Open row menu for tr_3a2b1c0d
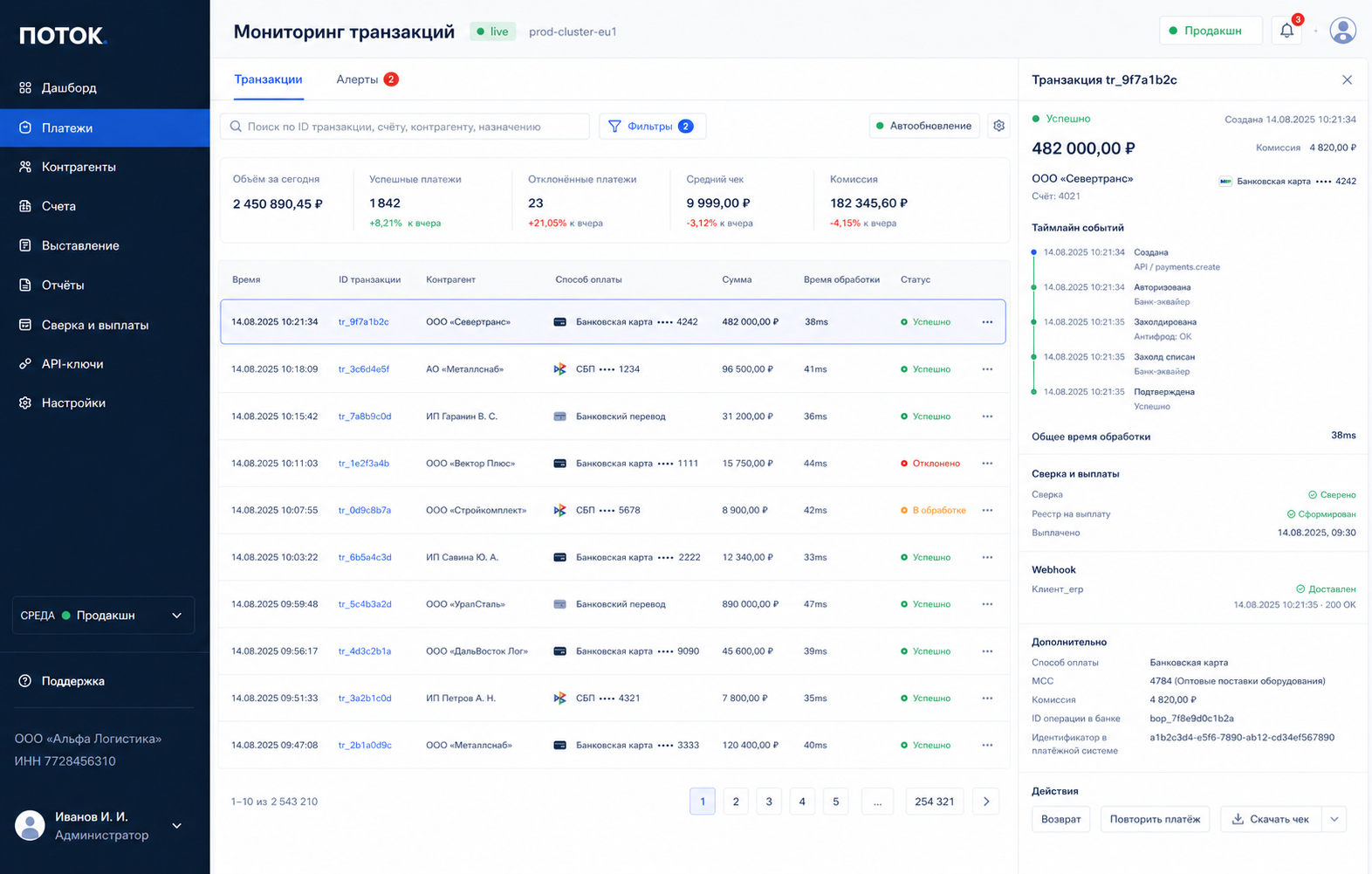The height and width of the screenshot is (874, 1372). tap(987, 699)
